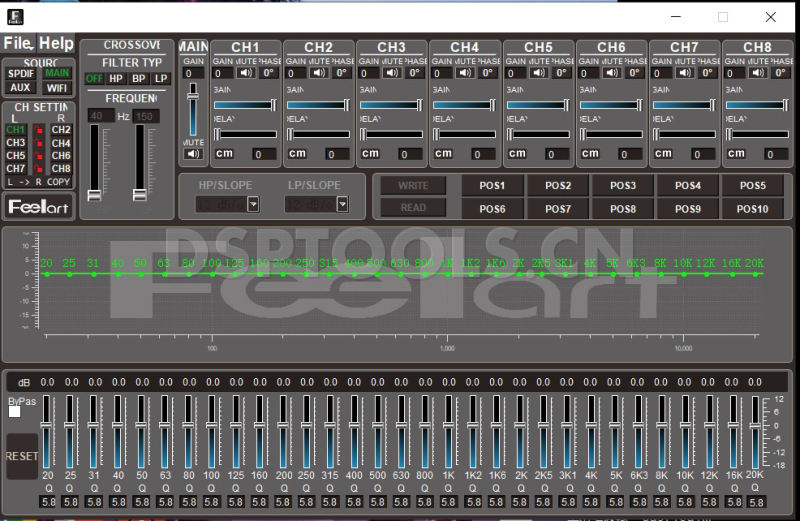Open the Help menu

tap(56, 43)
